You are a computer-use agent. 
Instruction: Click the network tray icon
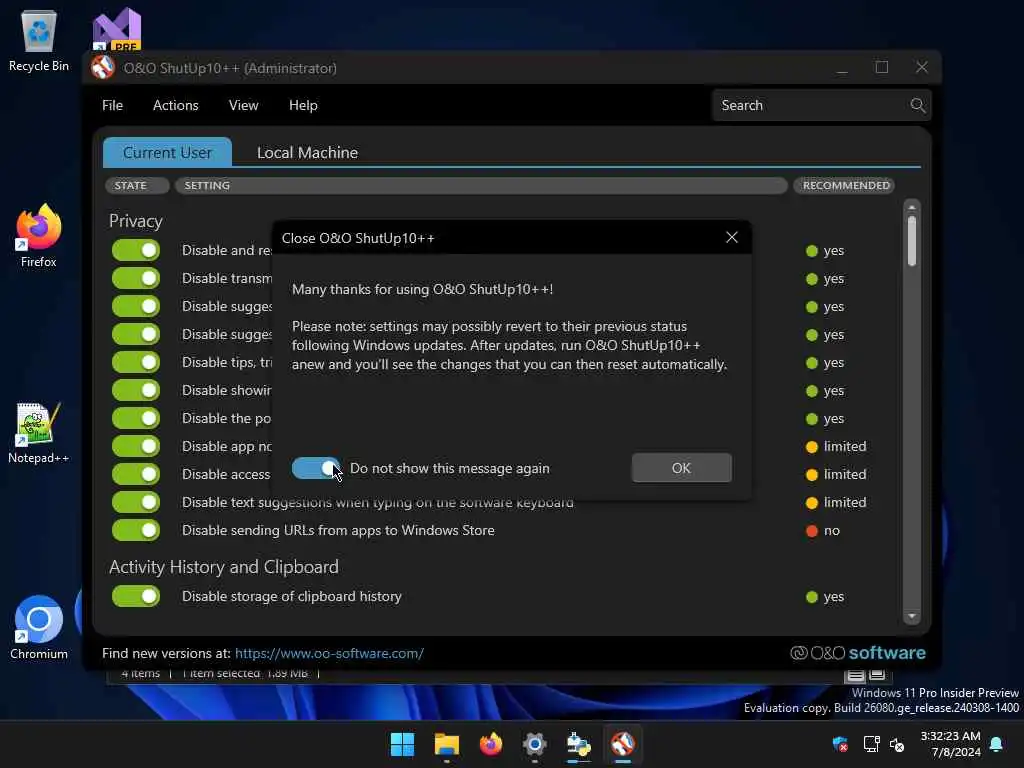pyautogui.click(x=871, y=744)
